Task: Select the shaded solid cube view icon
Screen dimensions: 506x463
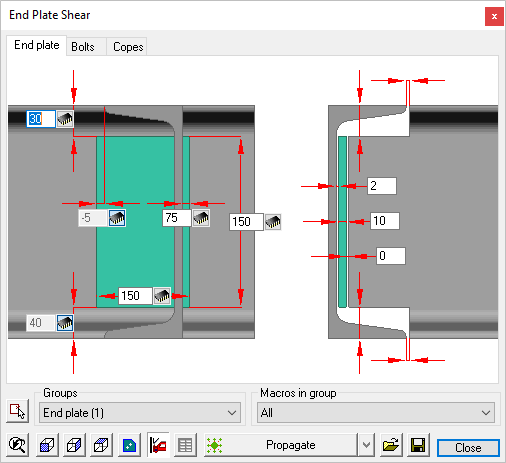Action: click(47, 445)
